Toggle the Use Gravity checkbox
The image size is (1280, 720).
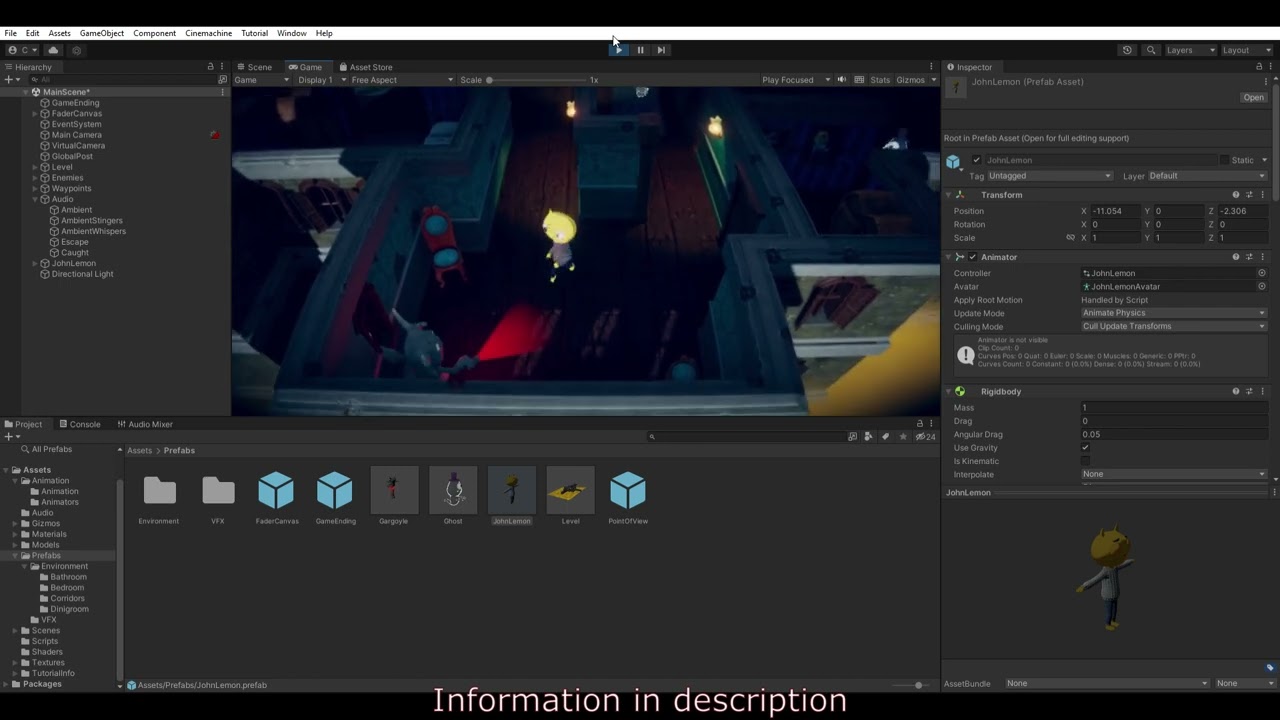tap(1086, 448)
